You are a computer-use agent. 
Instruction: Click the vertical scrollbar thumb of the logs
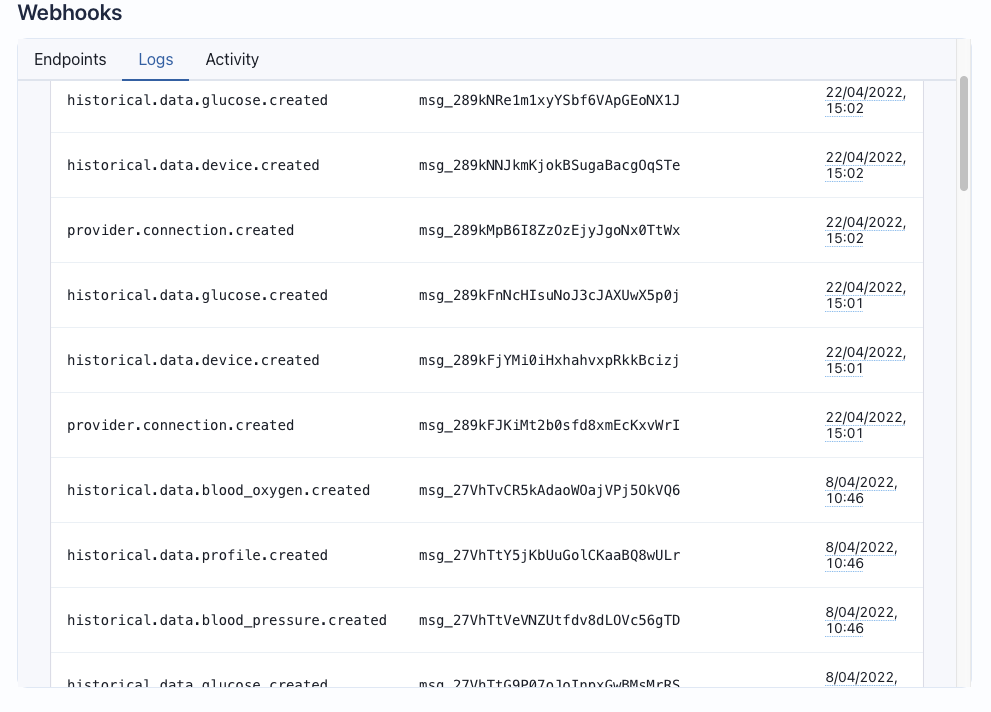964,133
